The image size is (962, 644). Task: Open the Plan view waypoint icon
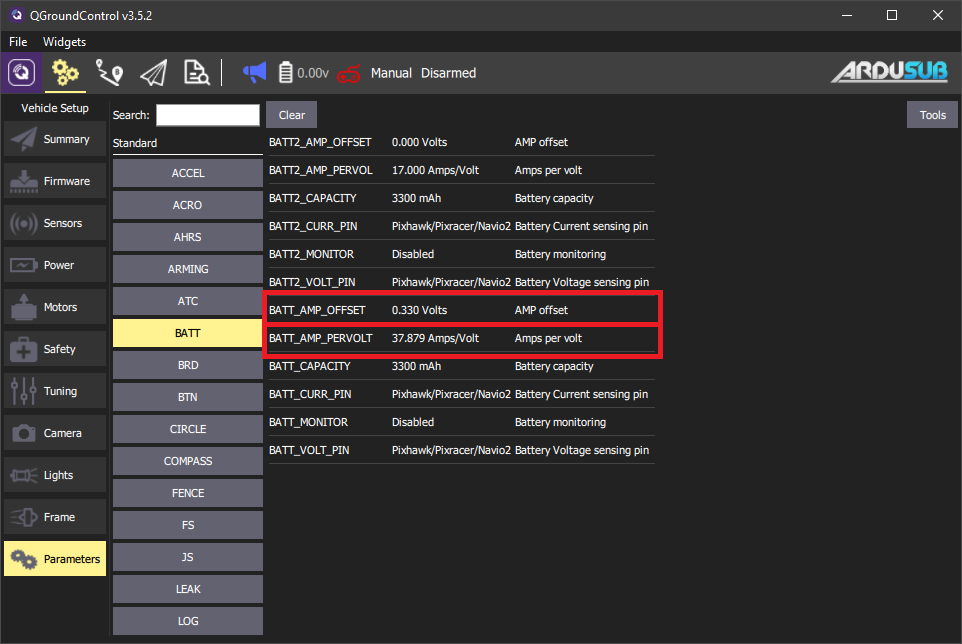[110, 73]
